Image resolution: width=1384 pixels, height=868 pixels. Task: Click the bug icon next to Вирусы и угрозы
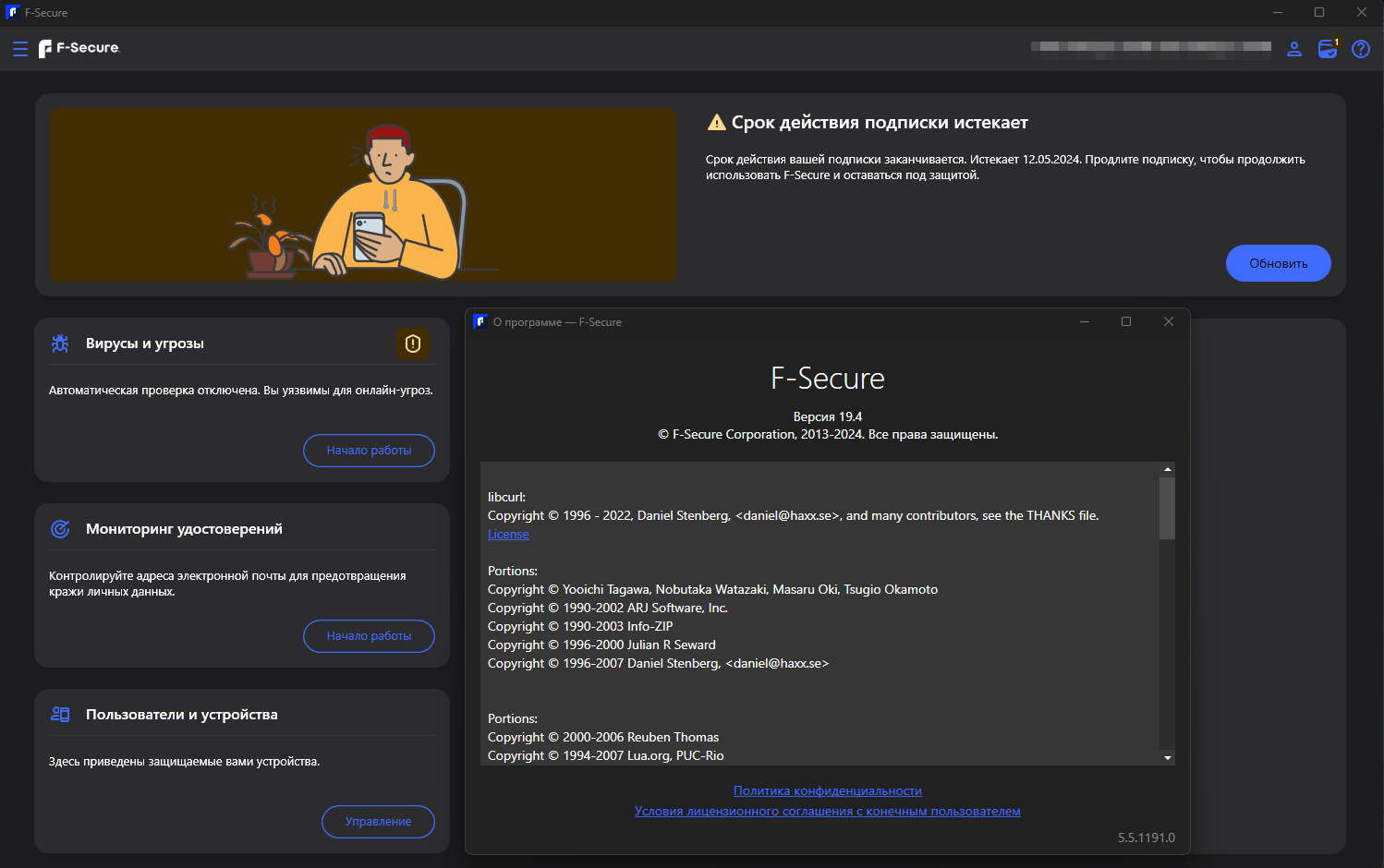[60, 344]
